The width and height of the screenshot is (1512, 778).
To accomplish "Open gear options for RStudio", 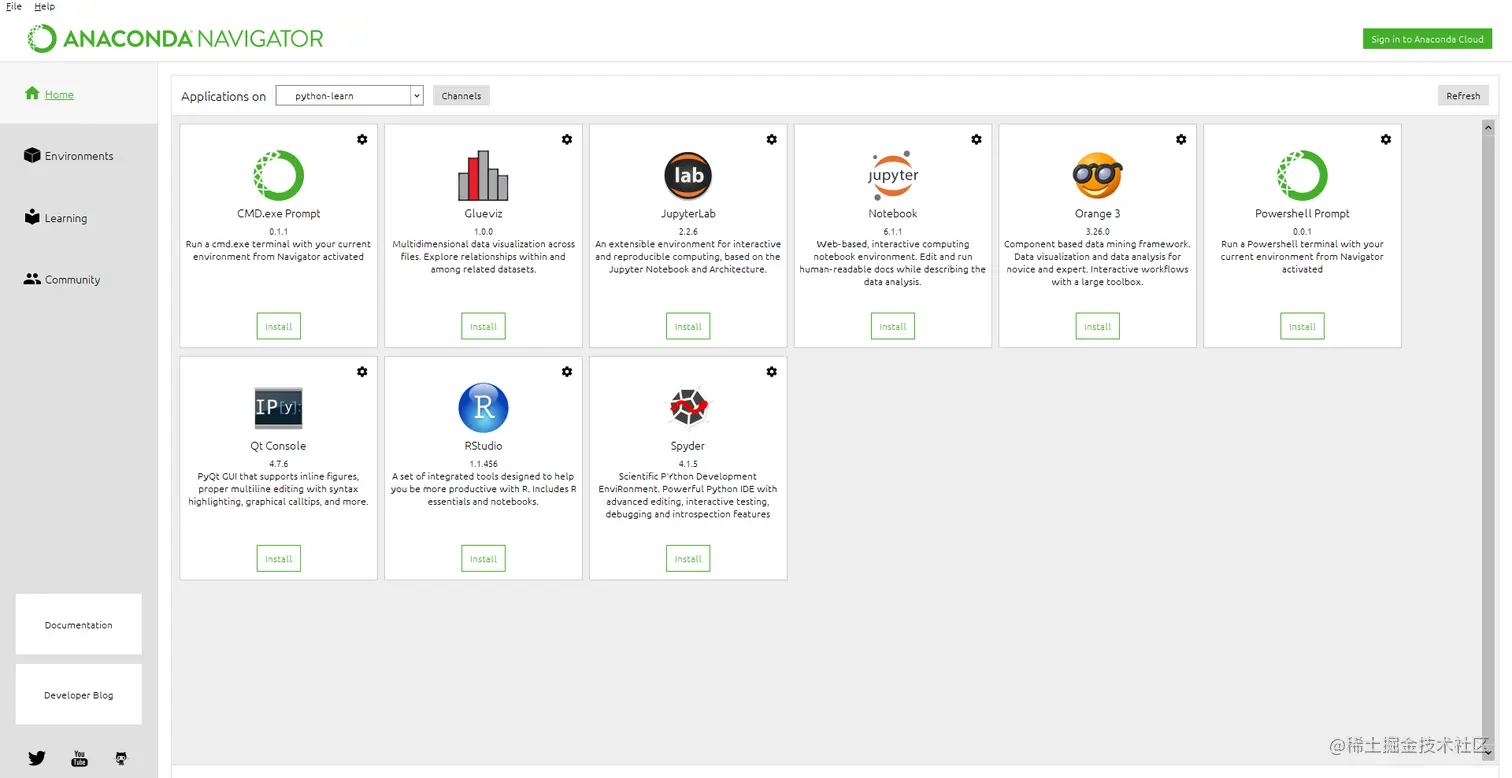I will click(x=567, y=372).
